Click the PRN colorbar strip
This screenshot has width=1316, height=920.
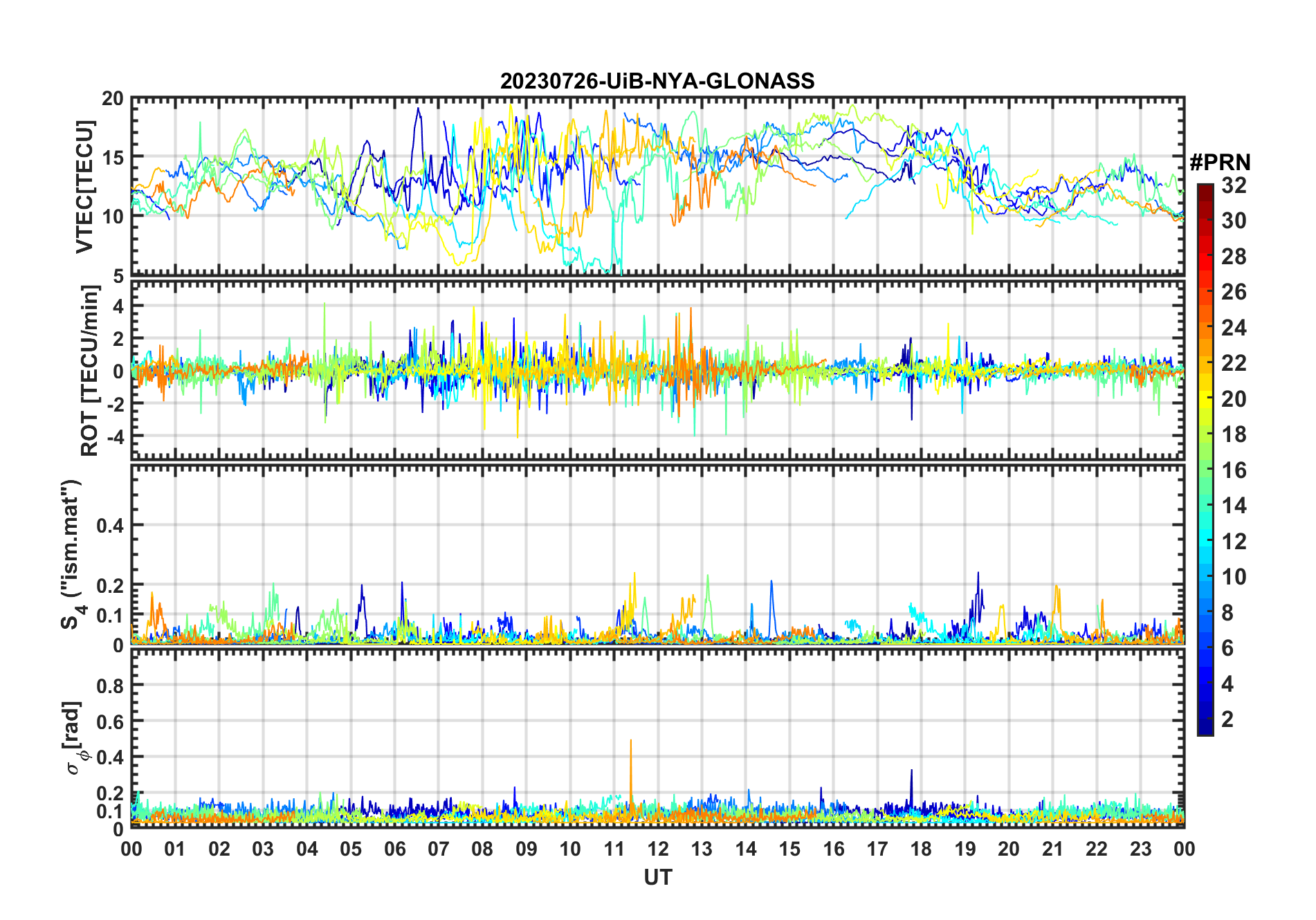[1205, 459]
